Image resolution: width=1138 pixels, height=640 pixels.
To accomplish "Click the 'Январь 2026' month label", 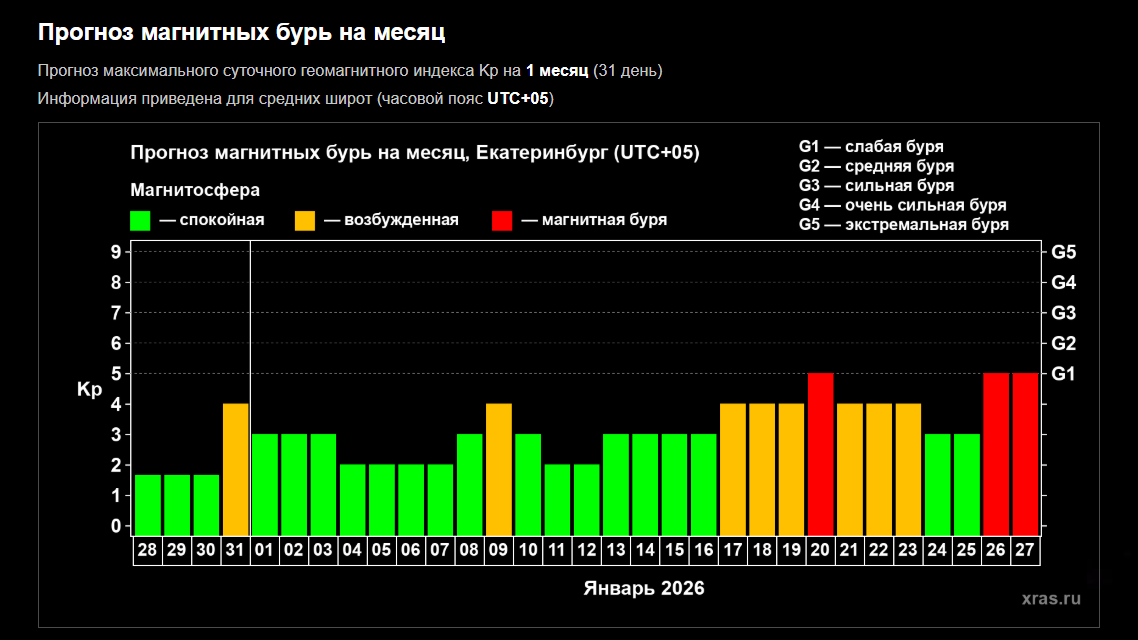I will [x=644, y=588].
